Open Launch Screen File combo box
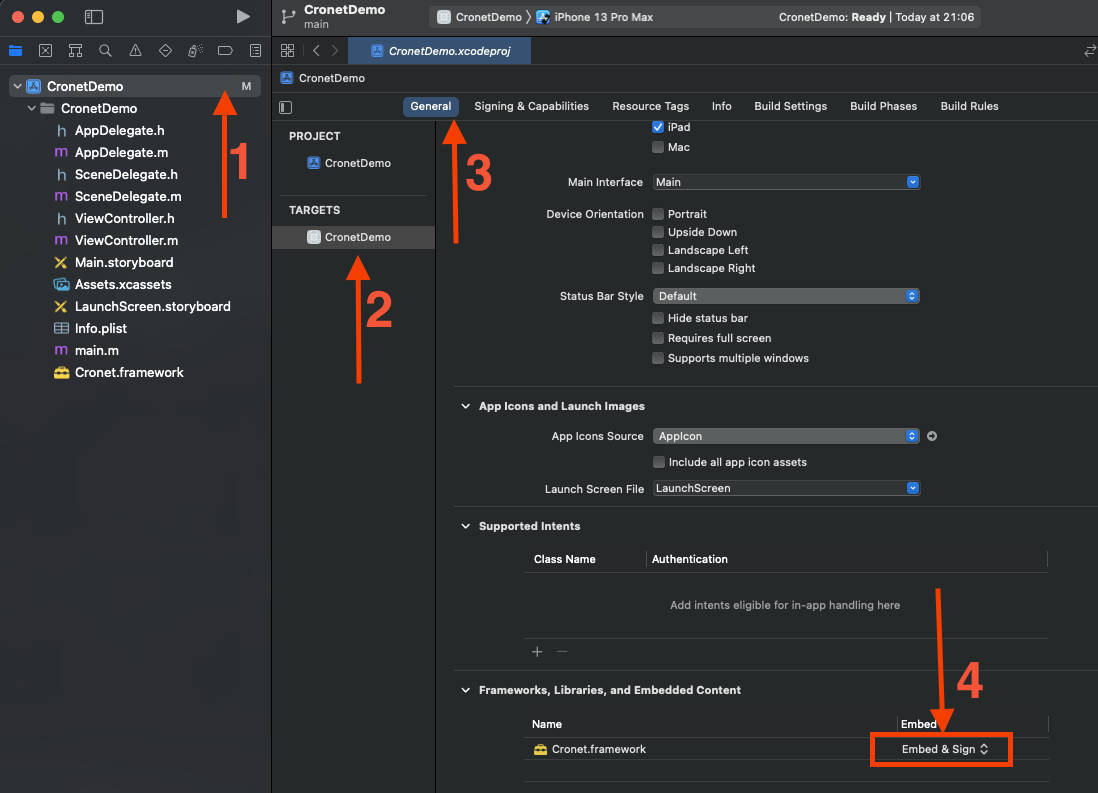The width and height of the screenshot is (1098, 793). pos(786,488)
